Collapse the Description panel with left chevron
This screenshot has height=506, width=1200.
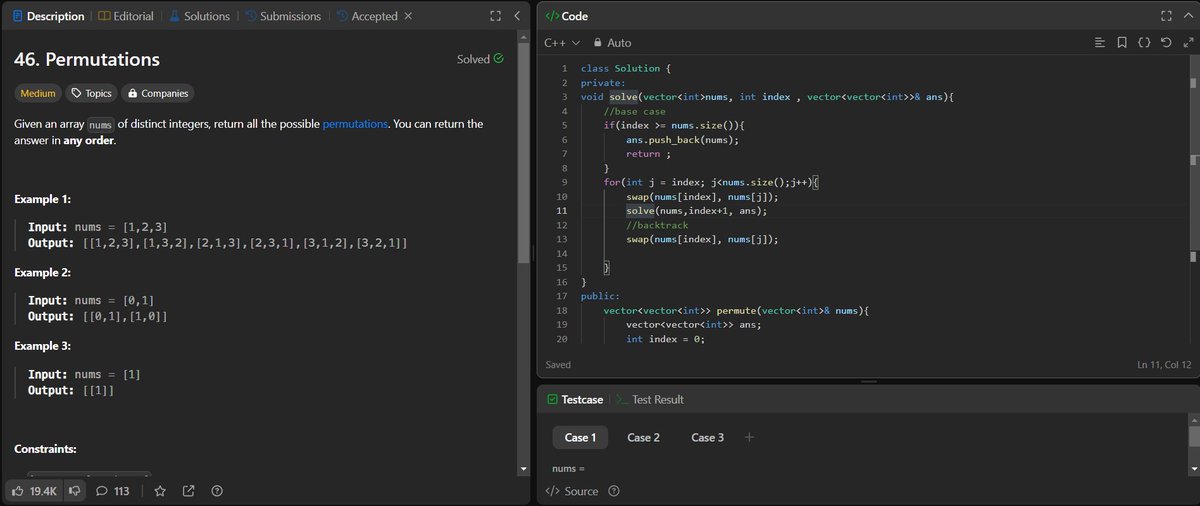pos(516,16)
